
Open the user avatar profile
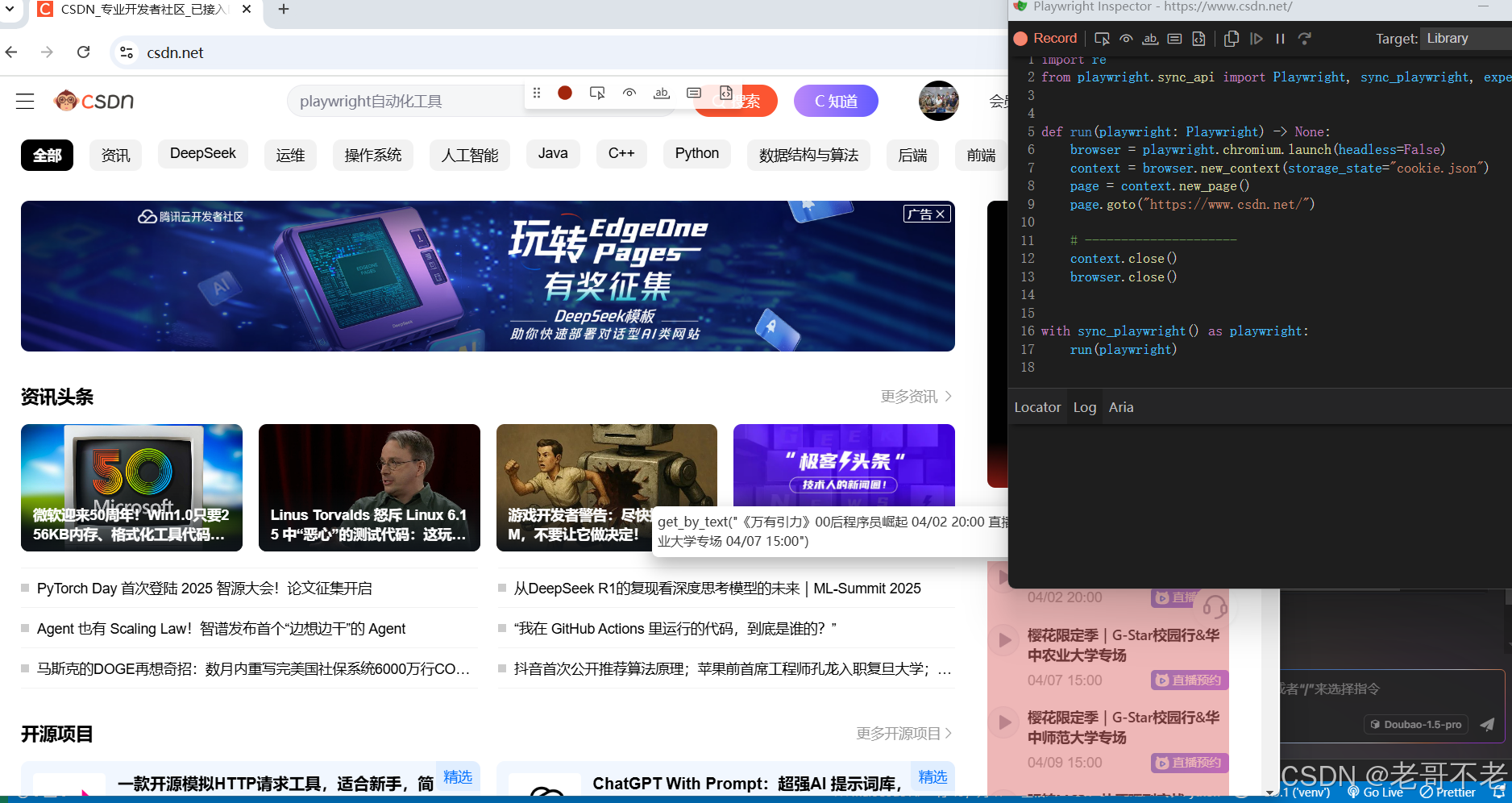pos(939,101)
